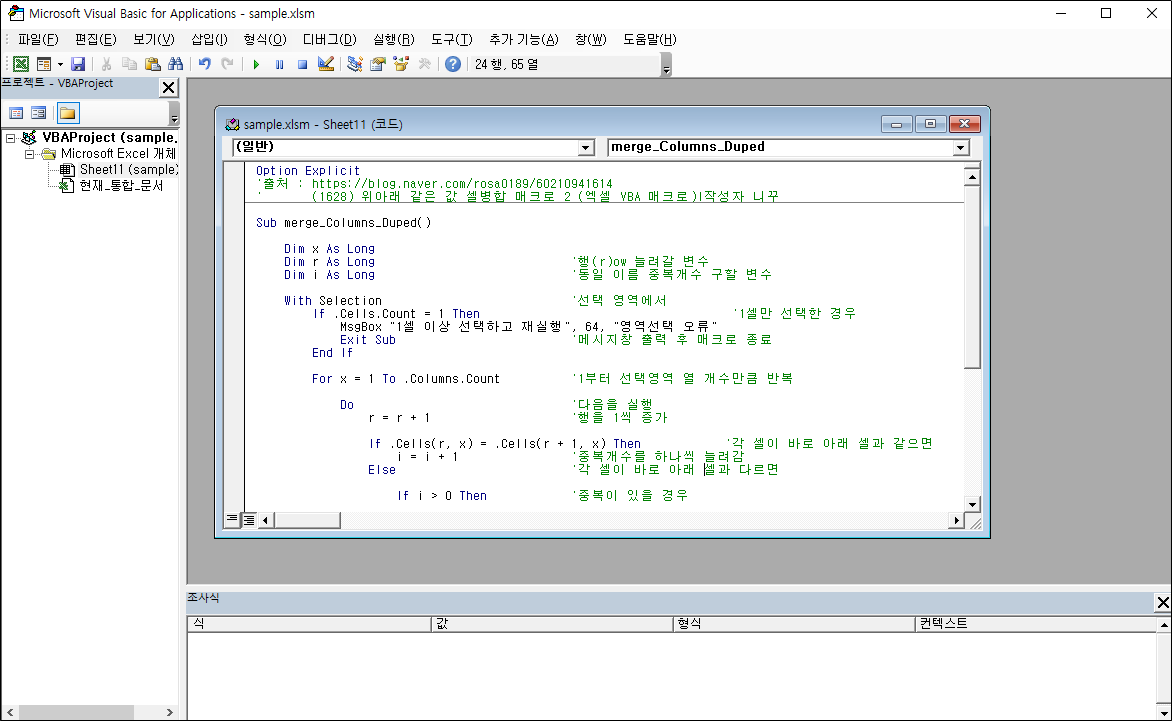The image size is (1172, 721).
Task: Click code window horizontal scroll left arrow
Action: (x=265, y=520)
